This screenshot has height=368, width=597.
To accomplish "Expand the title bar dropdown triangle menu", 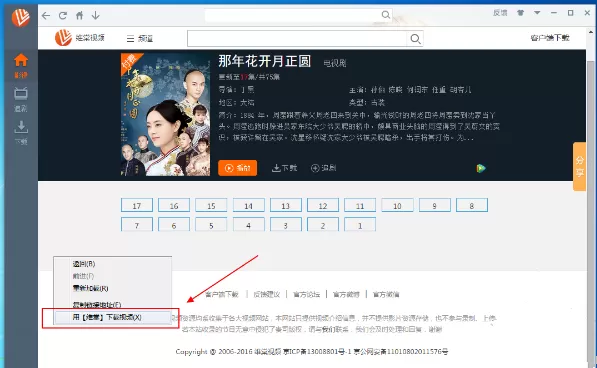I will 537,13.
